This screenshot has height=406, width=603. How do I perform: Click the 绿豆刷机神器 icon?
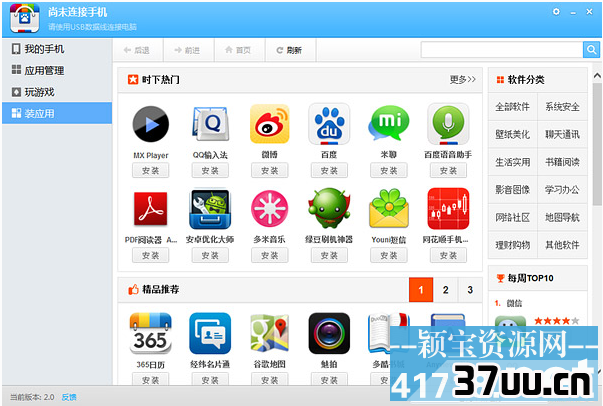coord(329,208)
